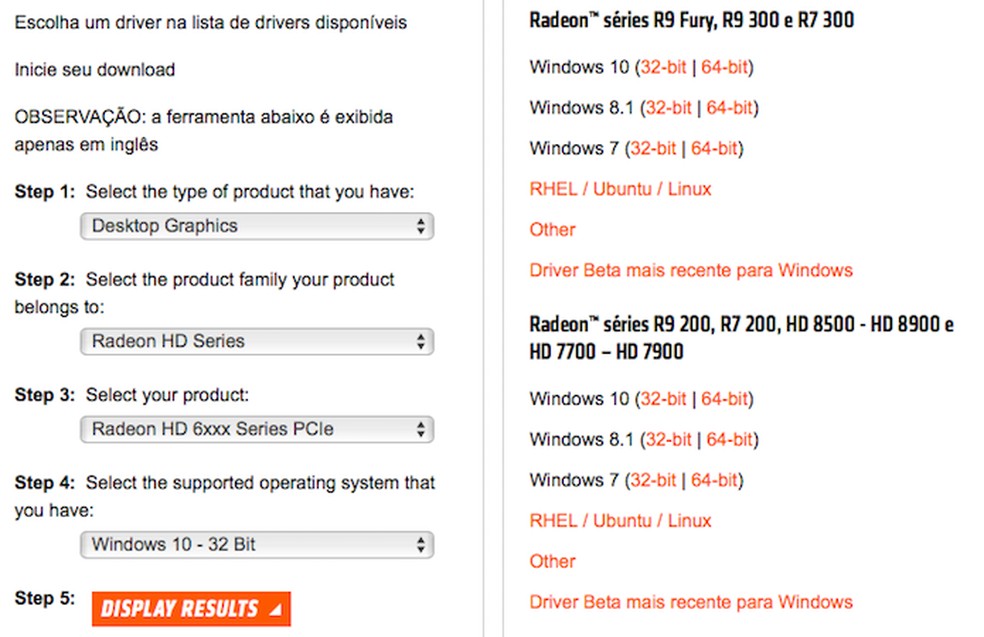Open Windows 10 32-bit link for R9 200 series
Image resolution: width=984 pixels, height=637 pixels.
(x=663, y=399)
